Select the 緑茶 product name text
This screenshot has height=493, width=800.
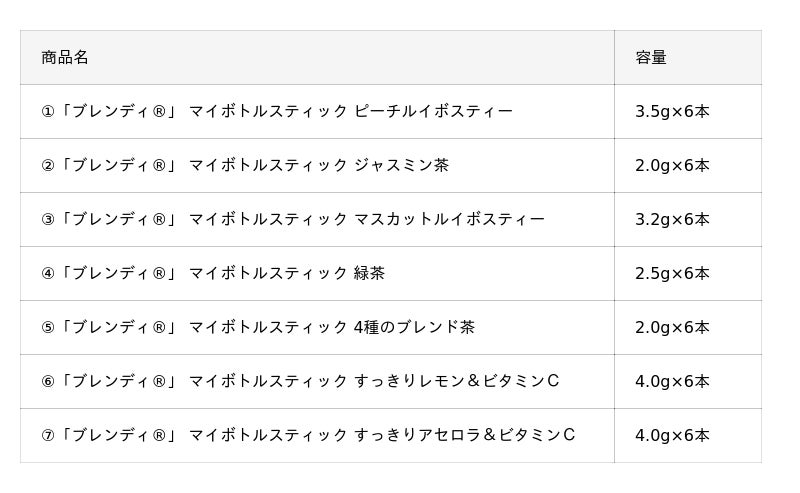(x=369, y=273)
